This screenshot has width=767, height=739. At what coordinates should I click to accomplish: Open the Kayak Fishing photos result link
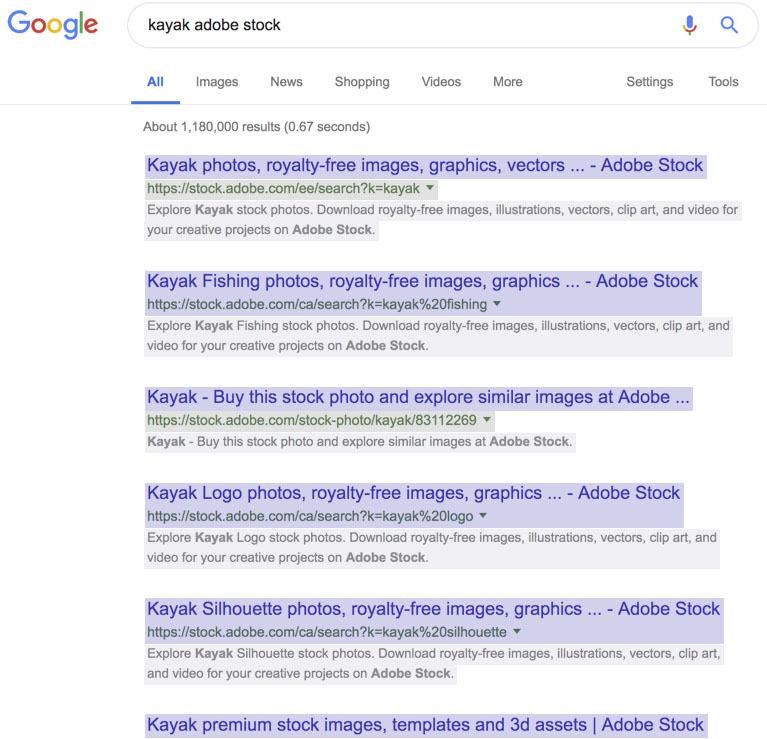tap(422, 281)
